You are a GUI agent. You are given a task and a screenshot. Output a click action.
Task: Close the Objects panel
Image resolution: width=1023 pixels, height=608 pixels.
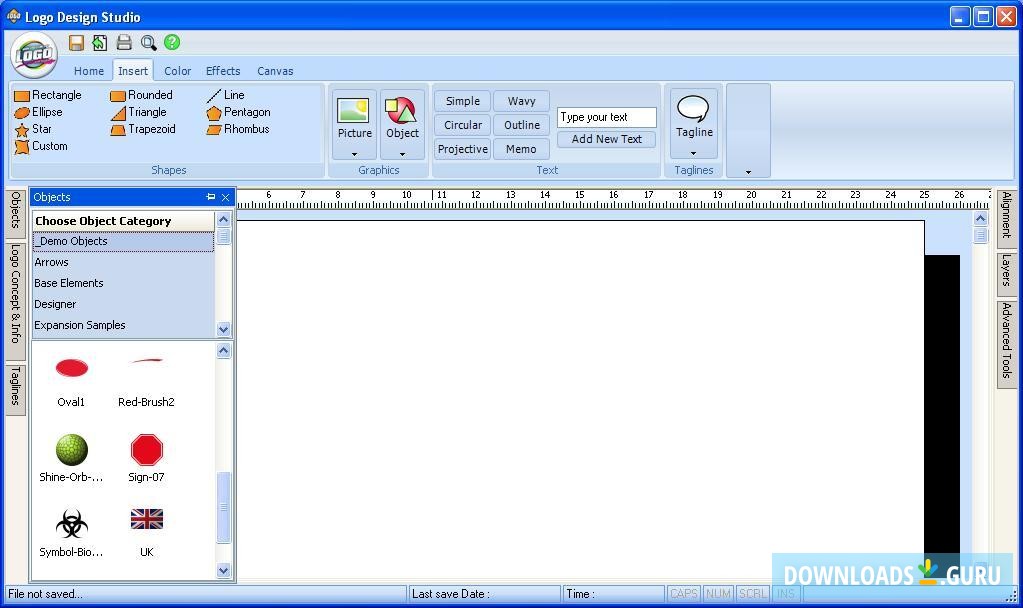[x=225, y=197]
